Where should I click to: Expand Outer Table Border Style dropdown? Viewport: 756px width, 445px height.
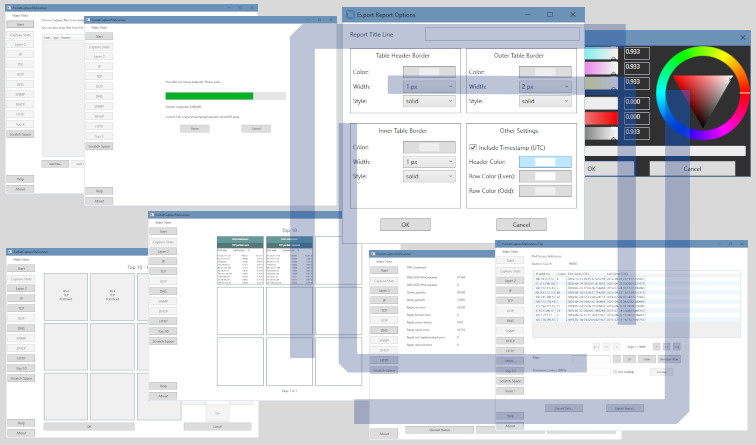(x=545, y=101)
